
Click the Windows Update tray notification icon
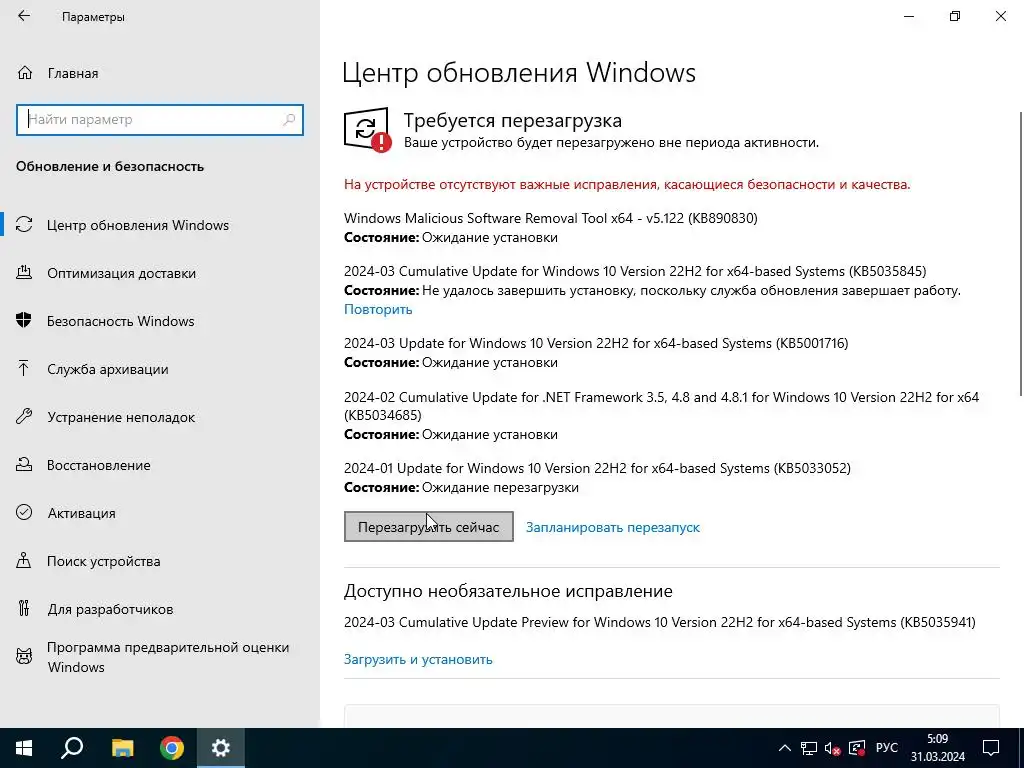pyautogui.click(x=856, y=748)
